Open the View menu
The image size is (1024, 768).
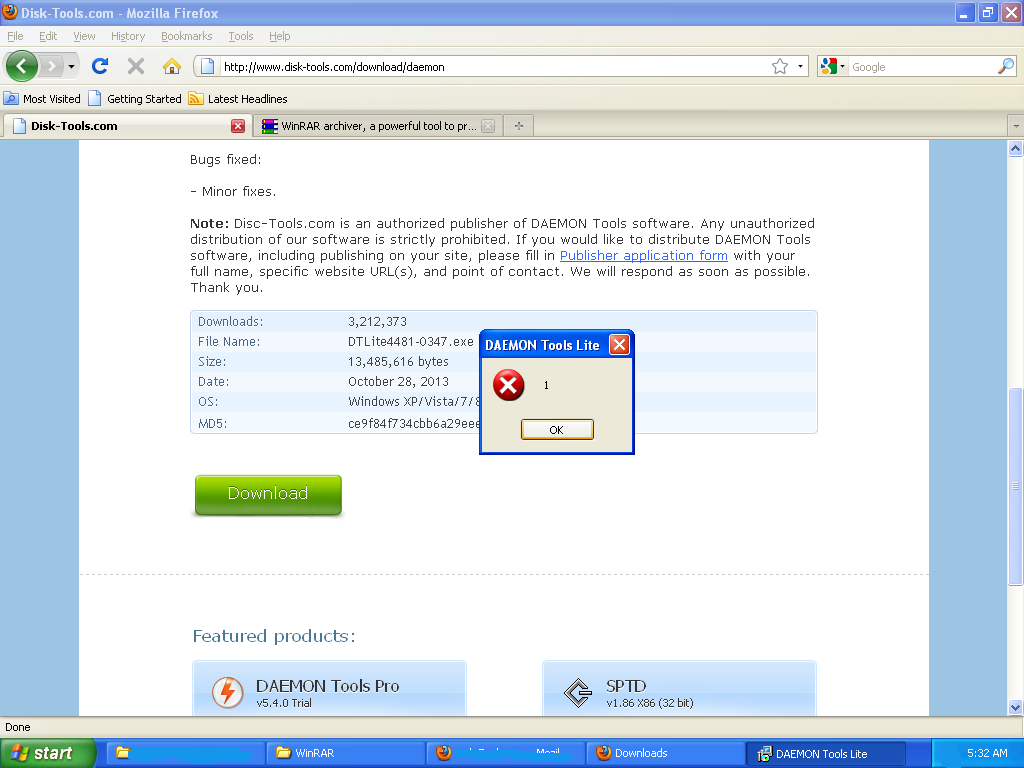pos(84,36)
